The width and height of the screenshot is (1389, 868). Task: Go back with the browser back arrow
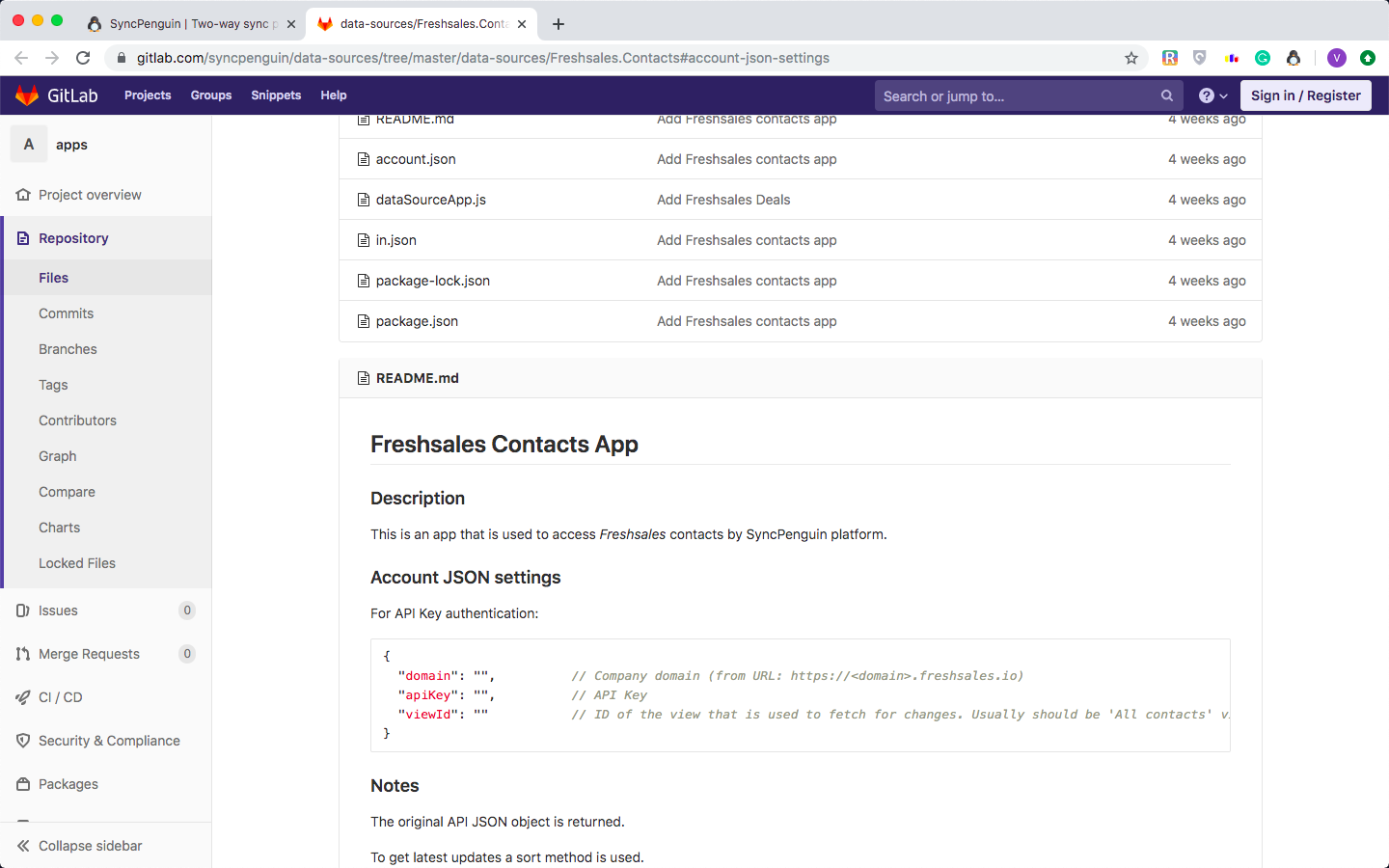[x=21, y=58]
